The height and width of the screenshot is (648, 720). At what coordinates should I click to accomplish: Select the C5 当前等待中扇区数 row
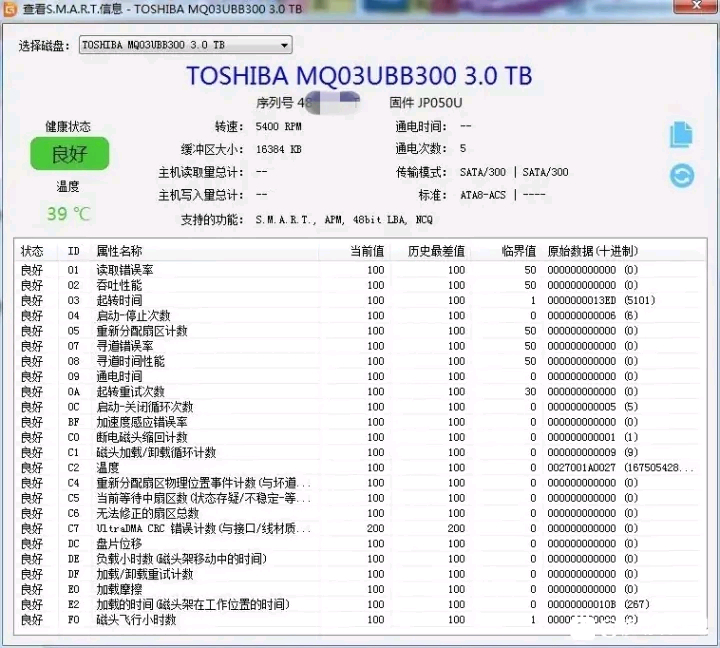point(360,497)
